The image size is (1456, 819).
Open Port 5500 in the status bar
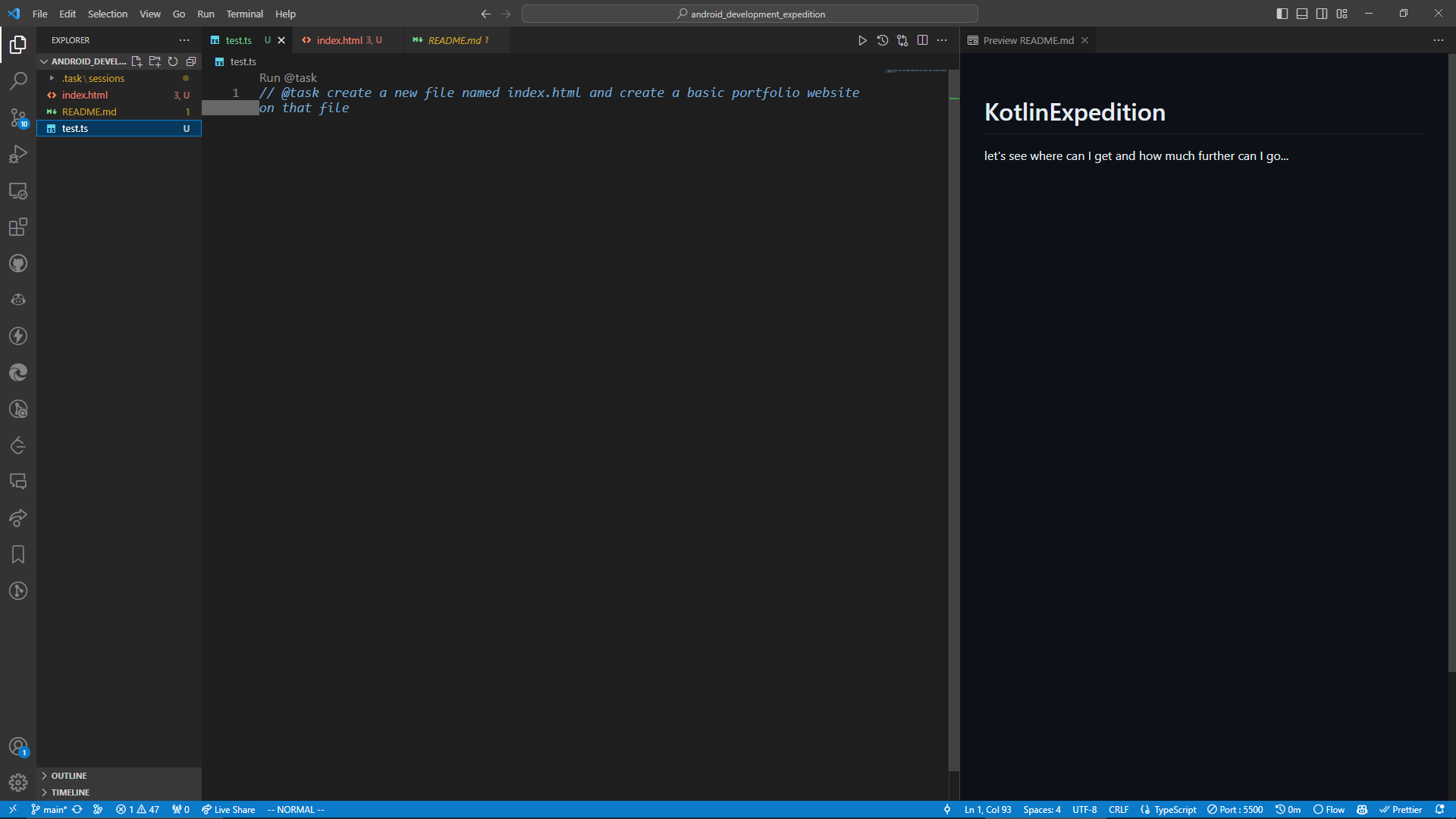coord(1235,809)
